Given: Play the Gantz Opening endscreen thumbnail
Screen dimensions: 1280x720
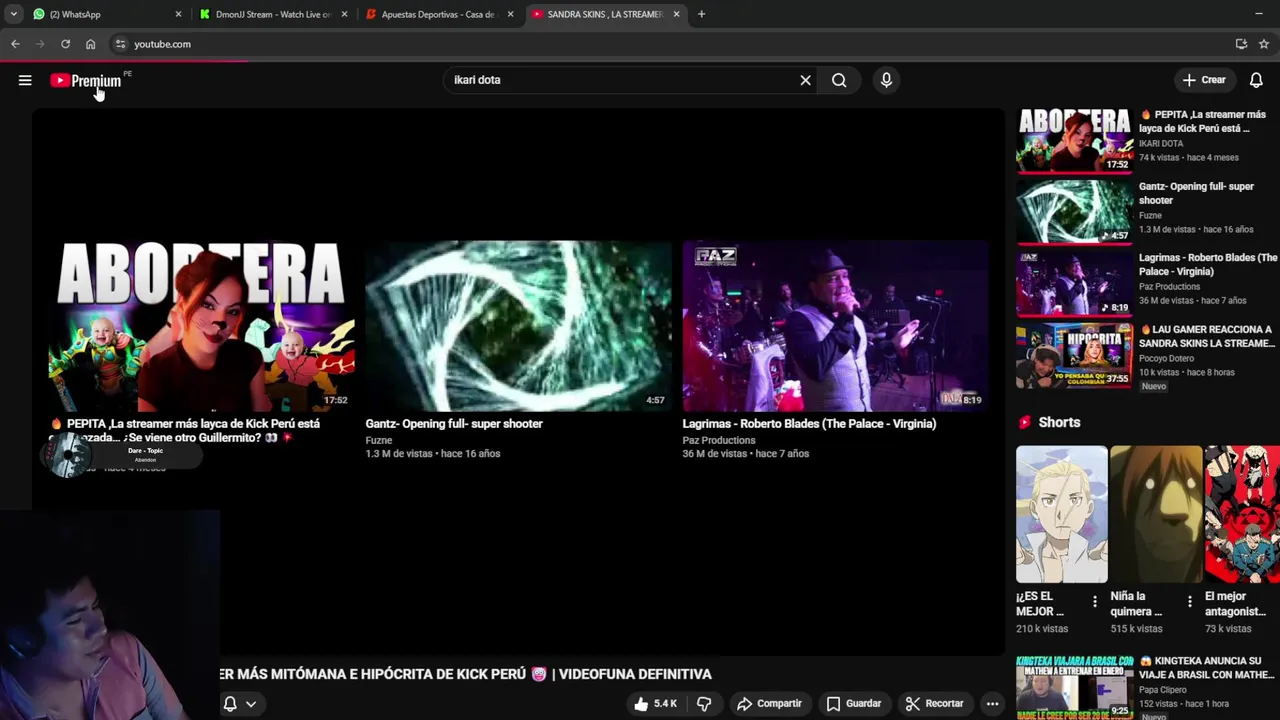Looking at the screenshot, I should (518, 326).
